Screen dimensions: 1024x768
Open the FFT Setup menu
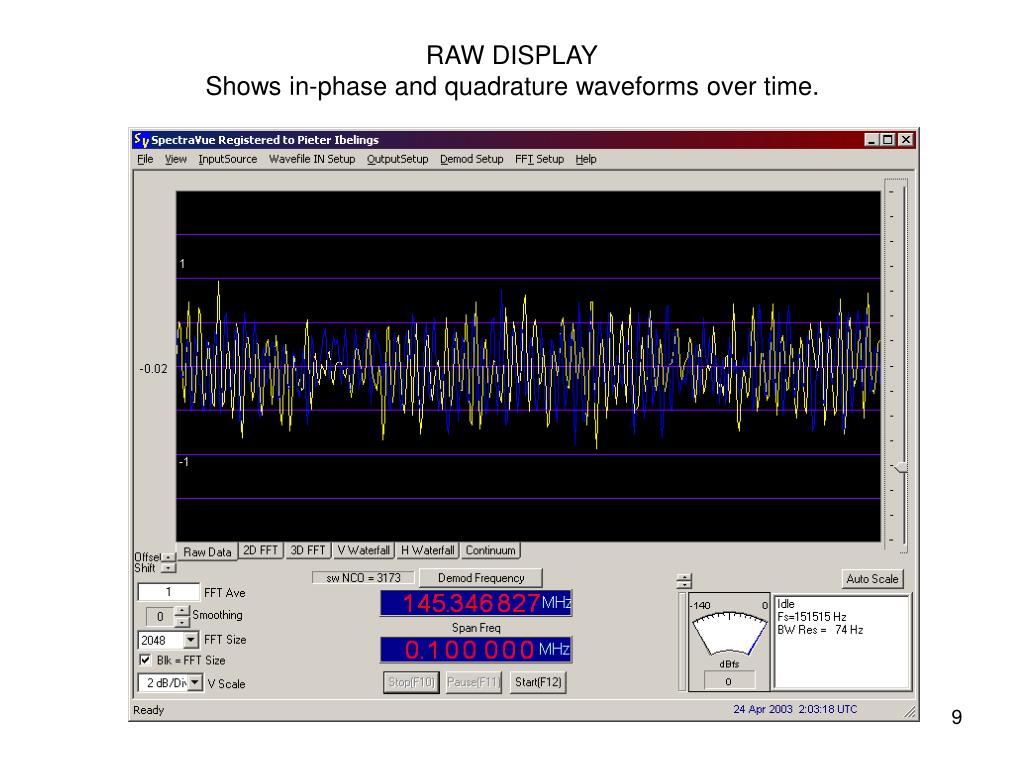coord(539,159)
